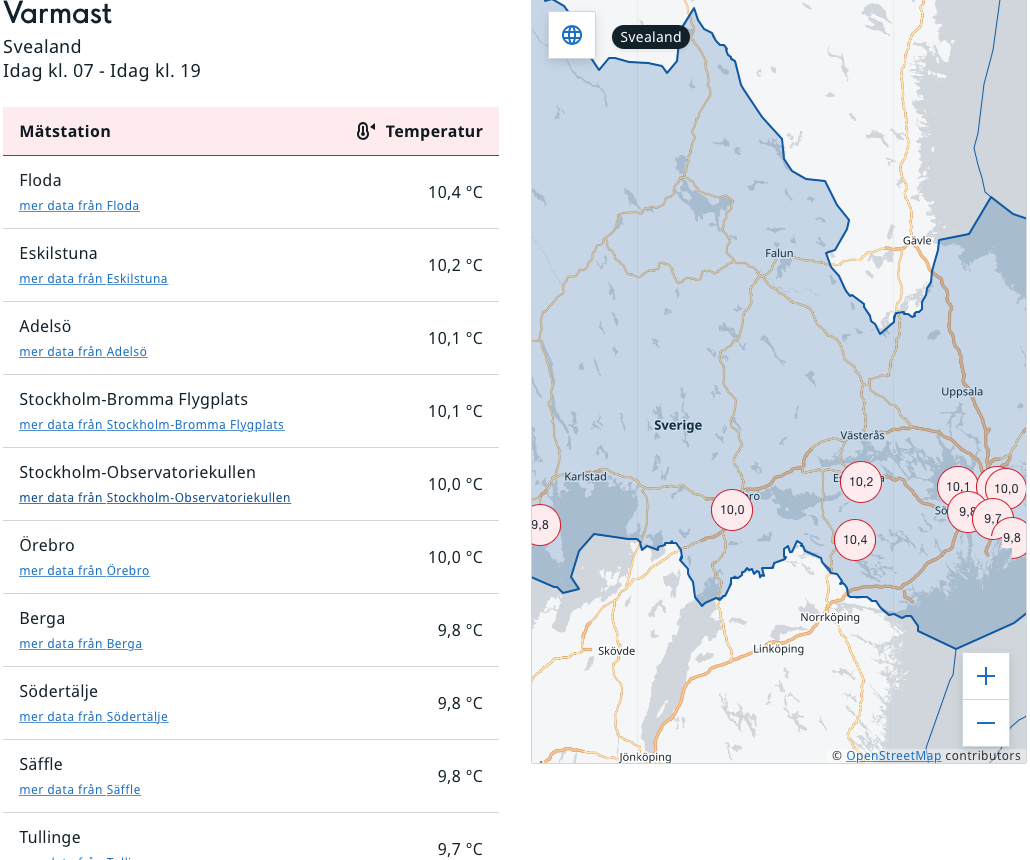The image size is (1030, 860).
Task: Click the Svealand map label tooltip
Action: 650,37
